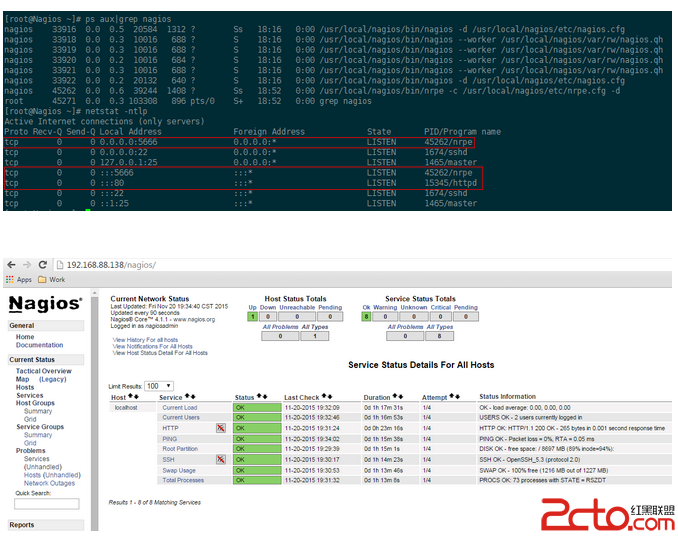The height and width of the screenshot is (541, 678).
Task: Click service totals All Types link
Action: pyautogui.click(x=440, y=327)
